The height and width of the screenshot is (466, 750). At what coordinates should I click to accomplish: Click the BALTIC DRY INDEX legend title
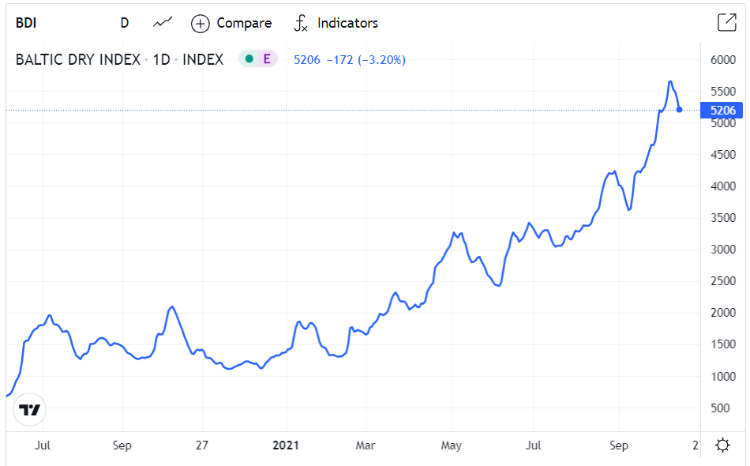(x=78, y=59)
